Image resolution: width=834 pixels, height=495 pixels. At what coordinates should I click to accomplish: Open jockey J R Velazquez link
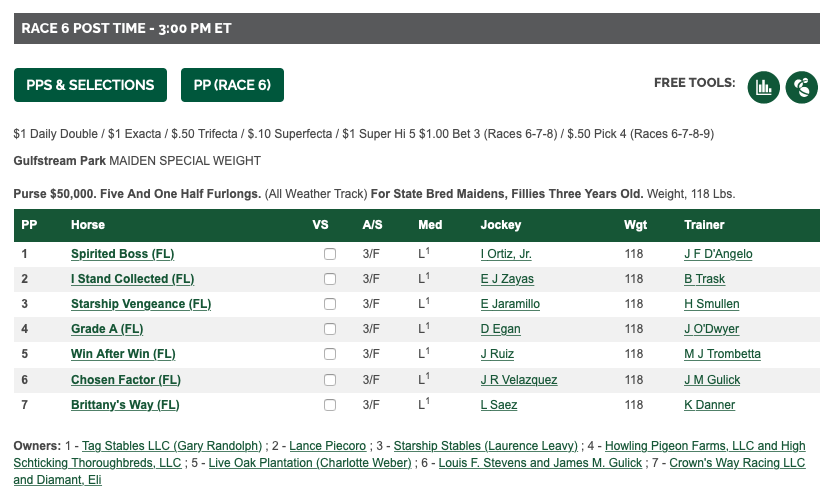(519, 380)
